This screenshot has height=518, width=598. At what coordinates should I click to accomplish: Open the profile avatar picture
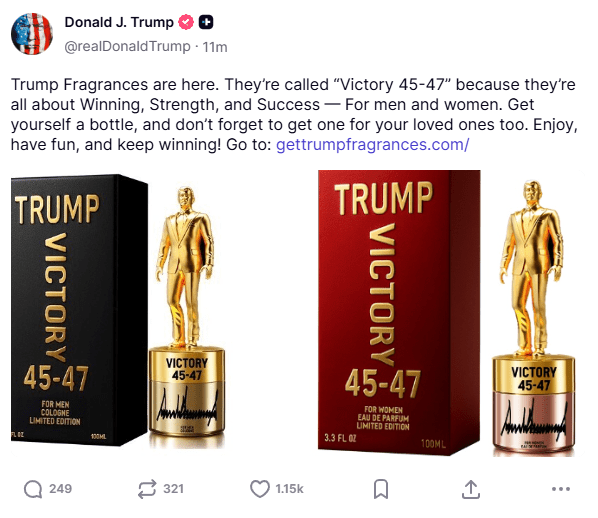coord(32,34)
